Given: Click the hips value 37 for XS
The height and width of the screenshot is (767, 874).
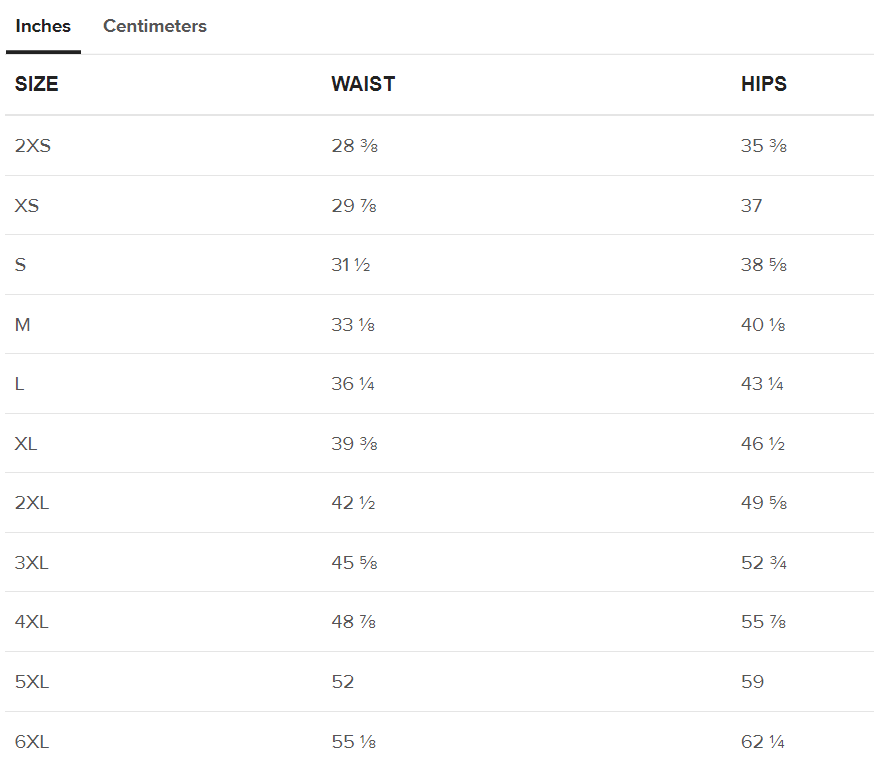Looking at the screenshot, I should coord(752,206).
